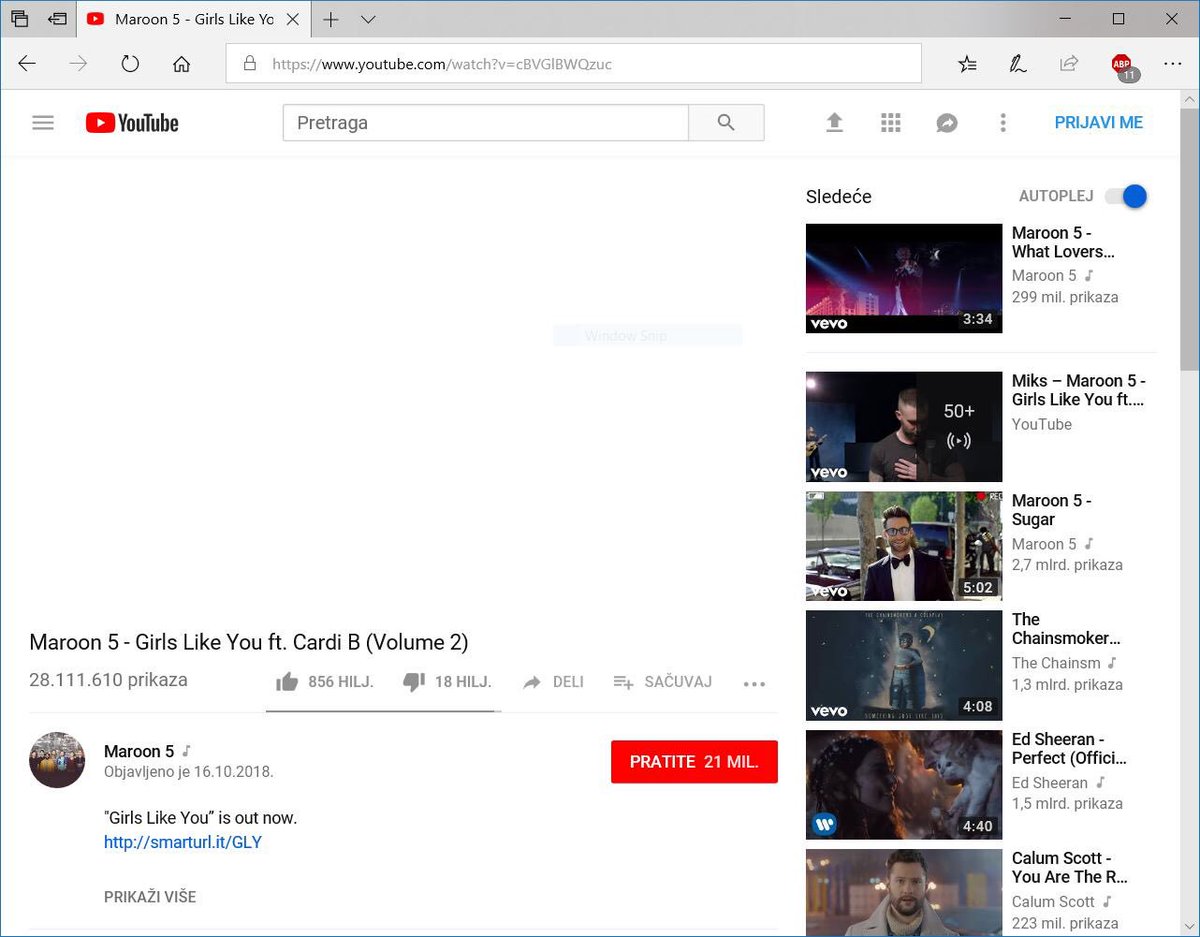Open the upload video icon
This screenshot has height=937, width=1200.
click(834, 123)
